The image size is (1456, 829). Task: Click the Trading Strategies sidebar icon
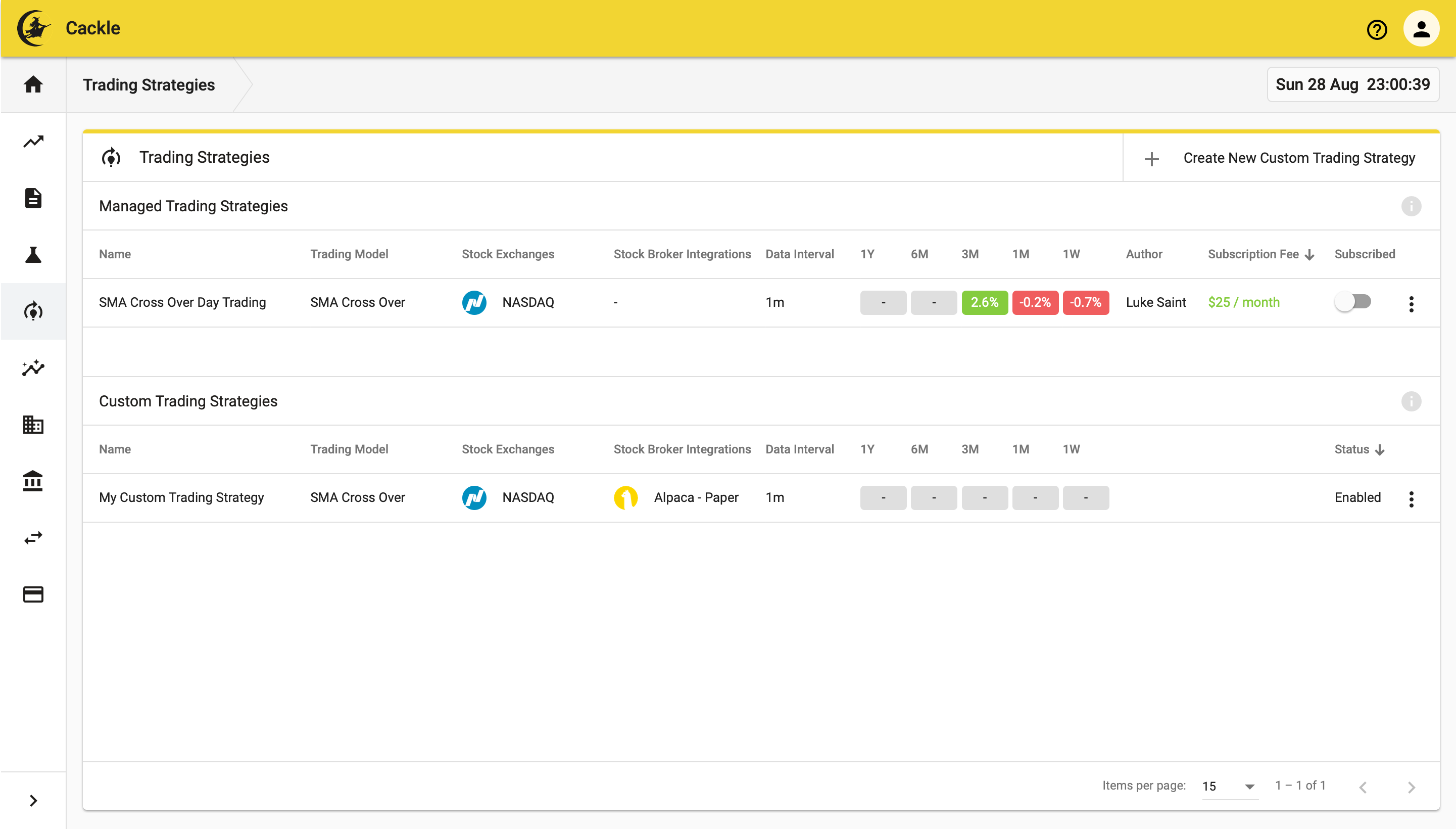click(x=33, y=311)
